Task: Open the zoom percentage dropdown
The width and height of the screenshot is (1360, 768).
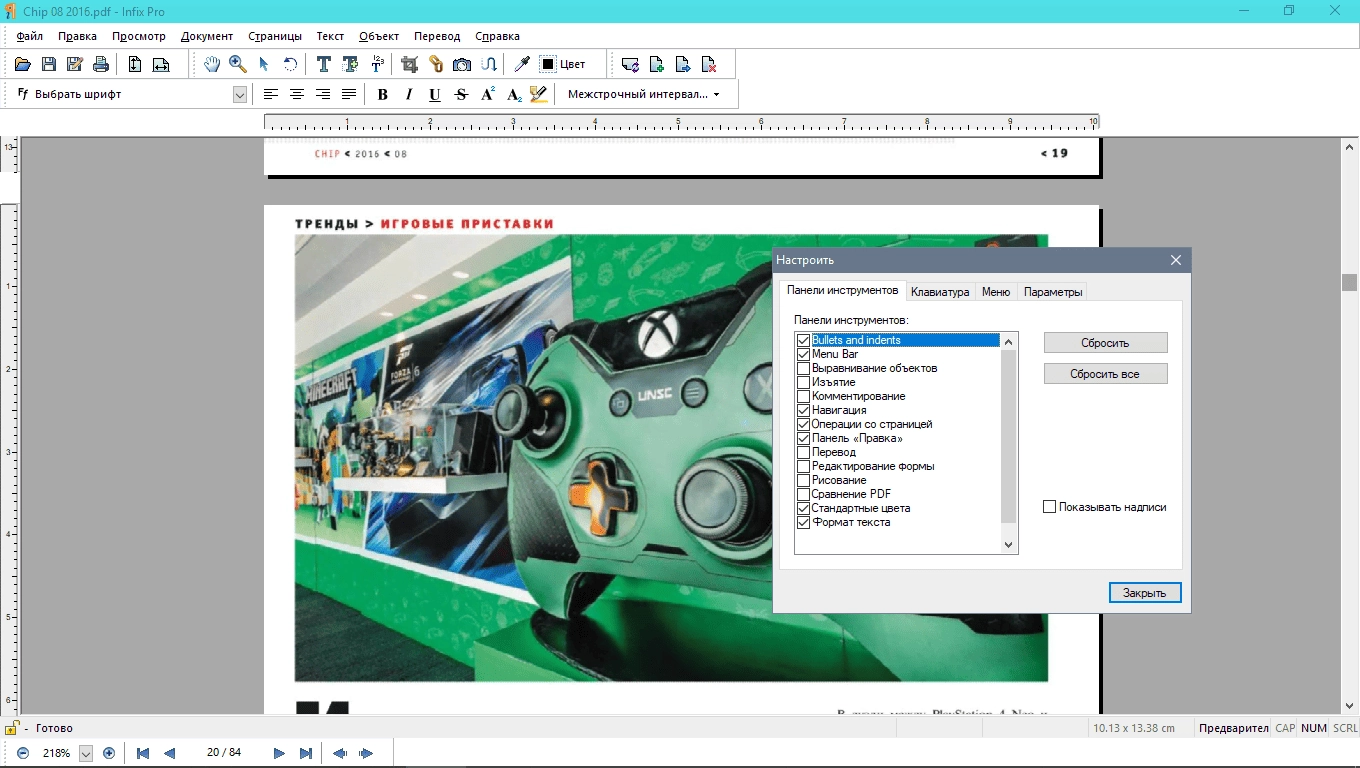Action: pos(86,753)
